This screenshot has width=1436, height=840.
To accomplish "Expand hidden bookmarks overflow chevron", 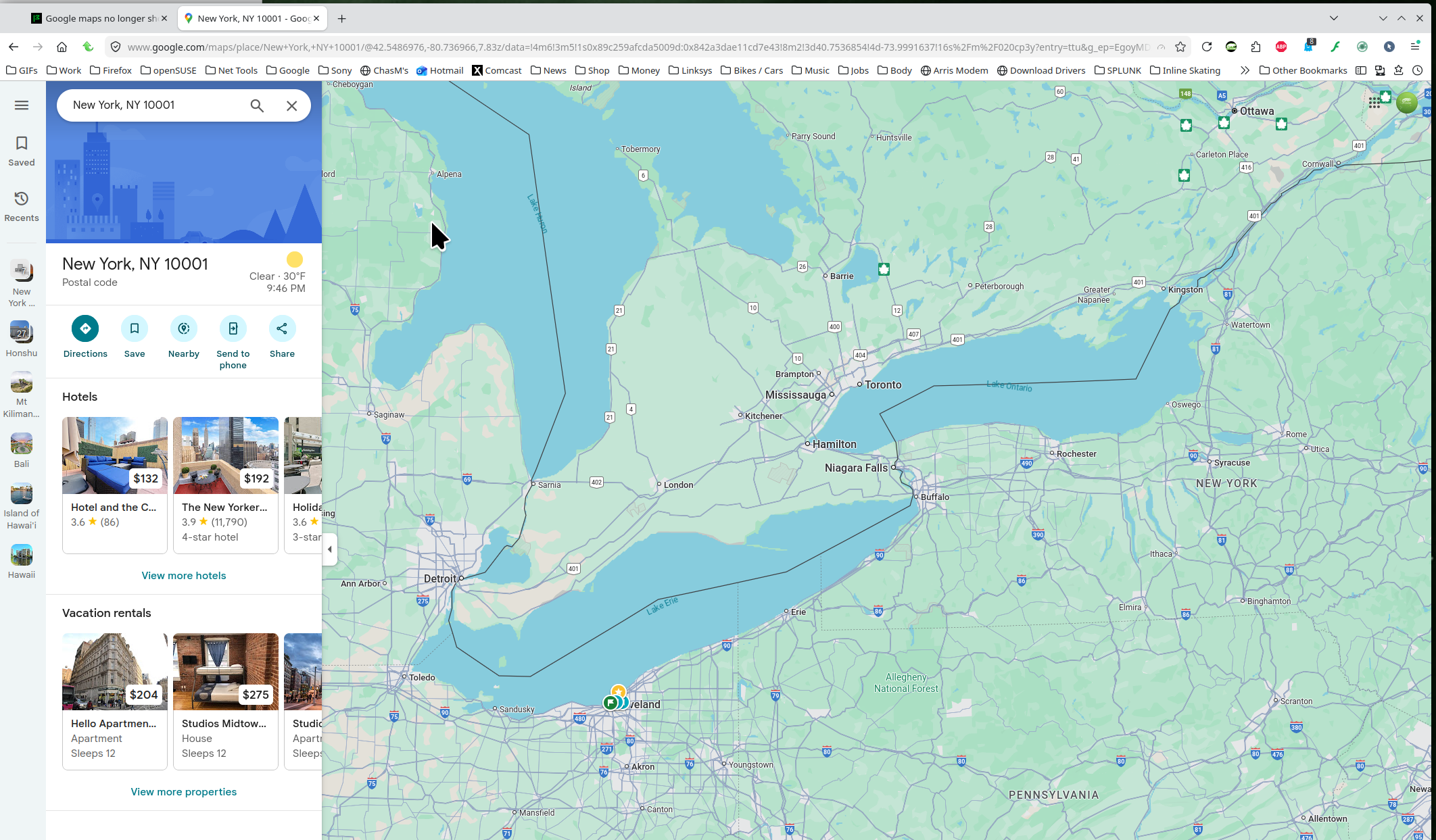I will (1245, 70).
